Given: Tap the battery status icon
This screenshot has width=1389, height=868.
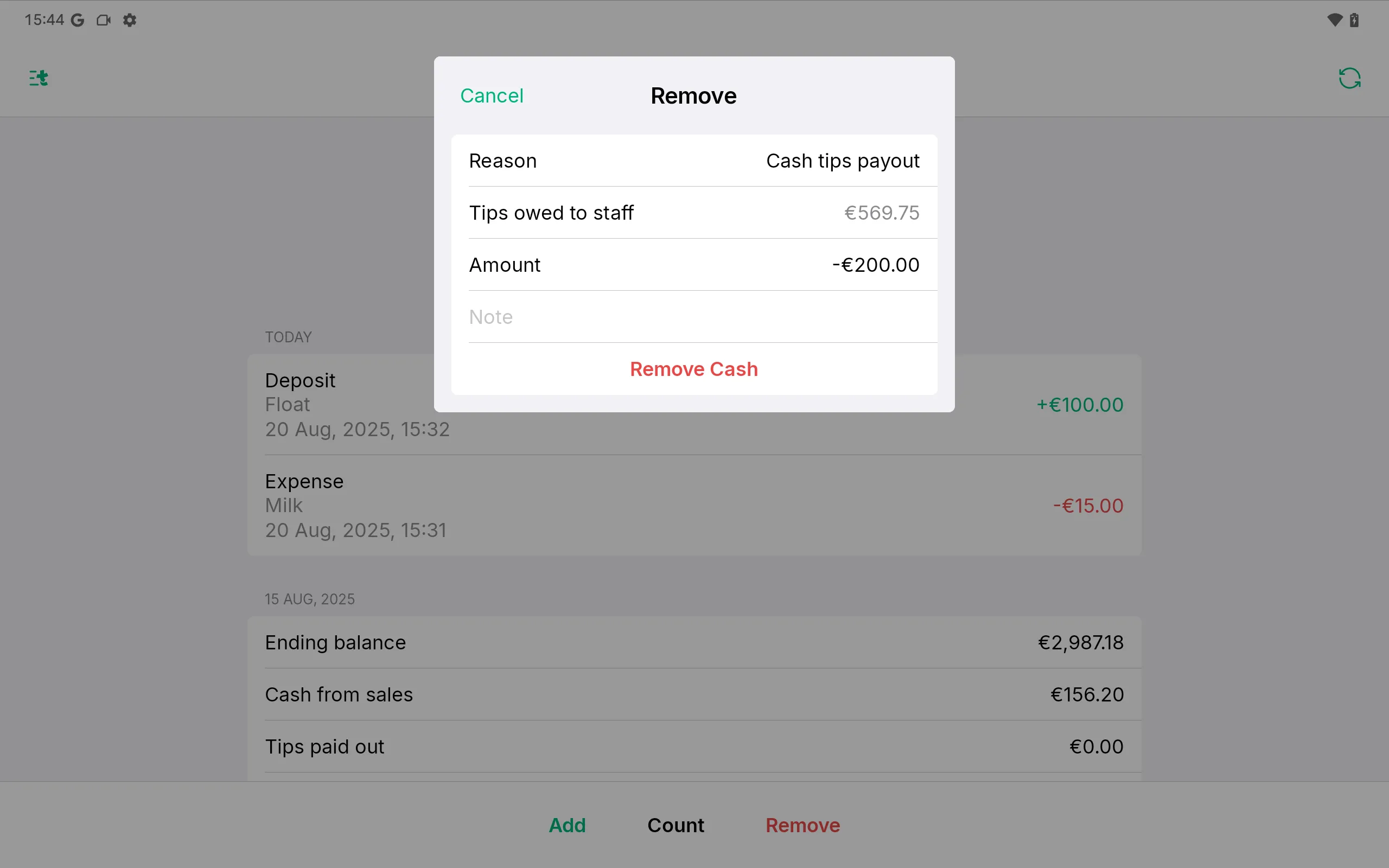Looking at the screenshot, I should [1354, 20].
